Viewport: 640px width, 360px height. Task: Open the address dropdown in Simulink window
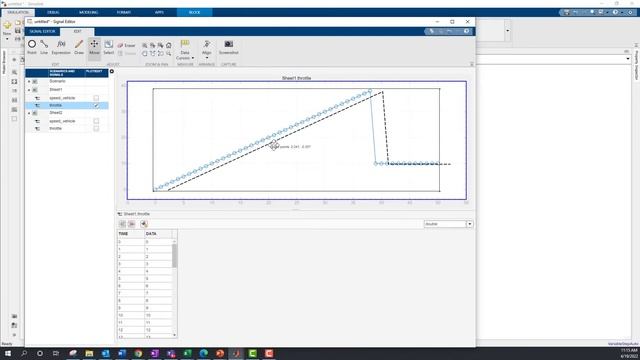point(628,59)
